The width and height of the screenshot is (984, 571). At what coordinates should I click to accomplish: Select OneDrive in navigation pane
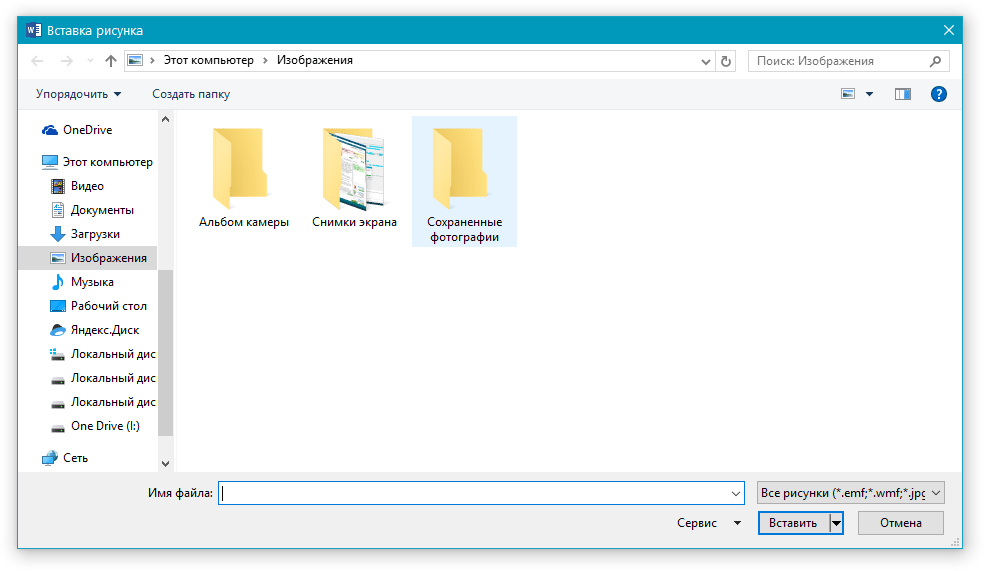click(x=87, y=130)
